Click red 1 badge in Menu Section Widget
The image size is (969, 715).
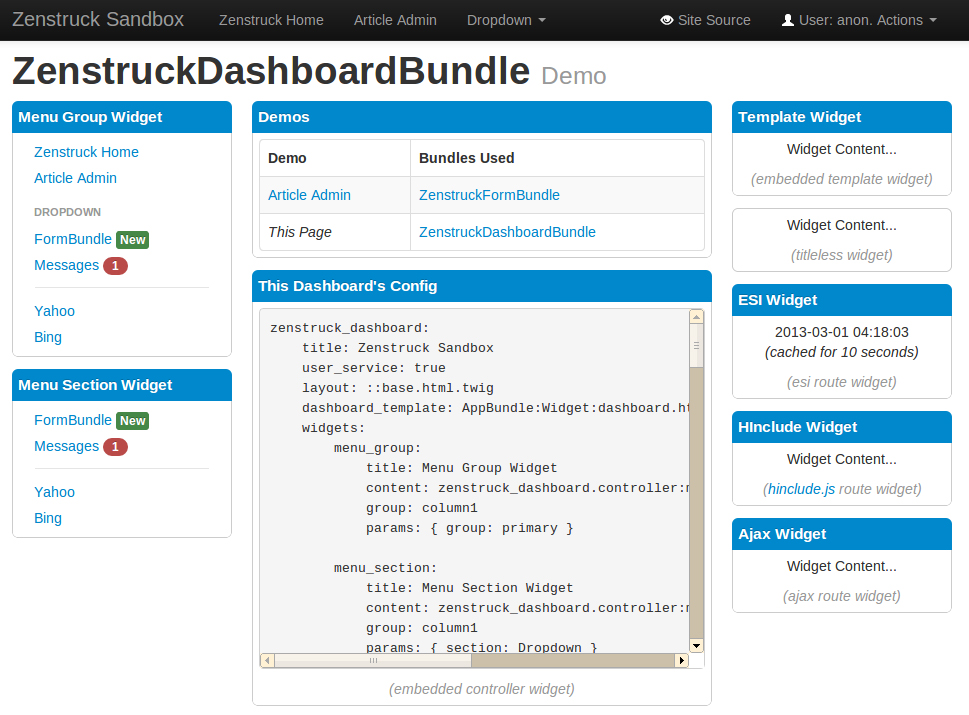[116, 447]
